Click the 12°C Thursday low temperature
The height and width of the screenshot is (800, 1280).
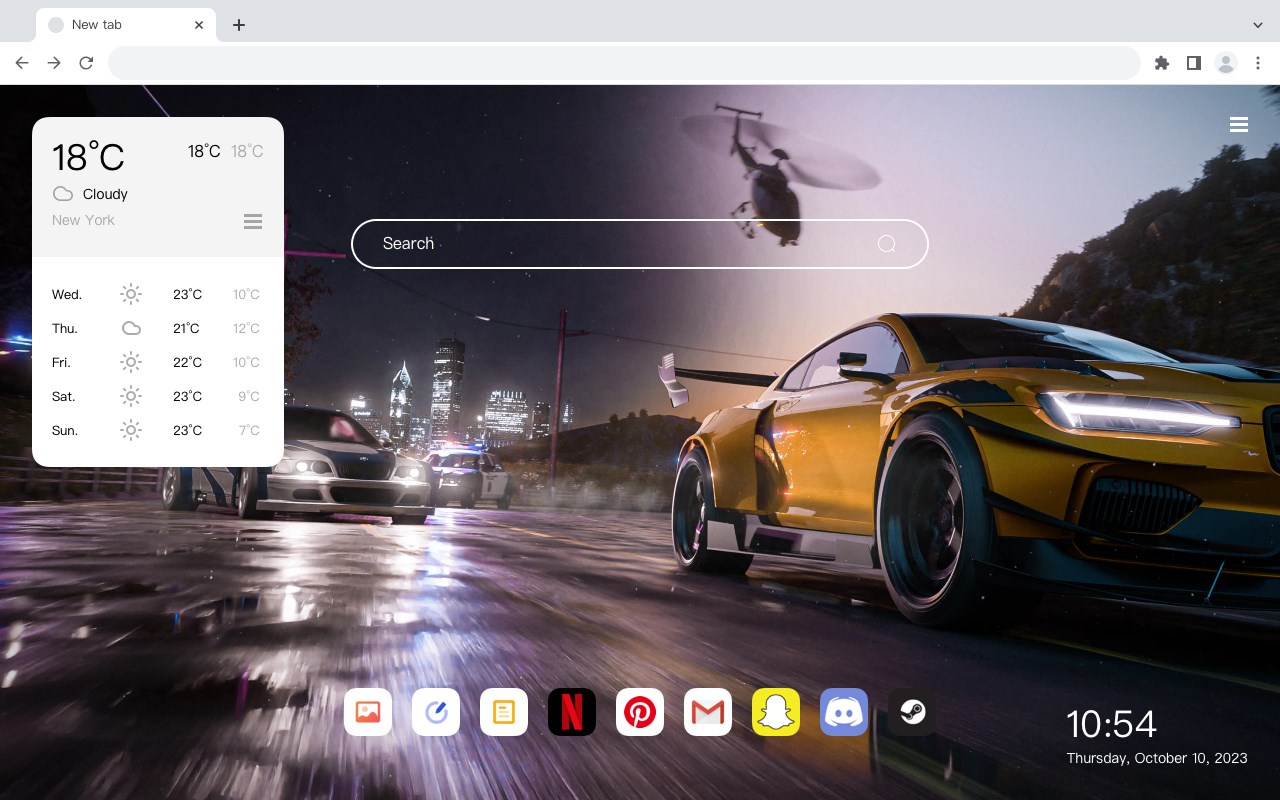coord(246,328)
